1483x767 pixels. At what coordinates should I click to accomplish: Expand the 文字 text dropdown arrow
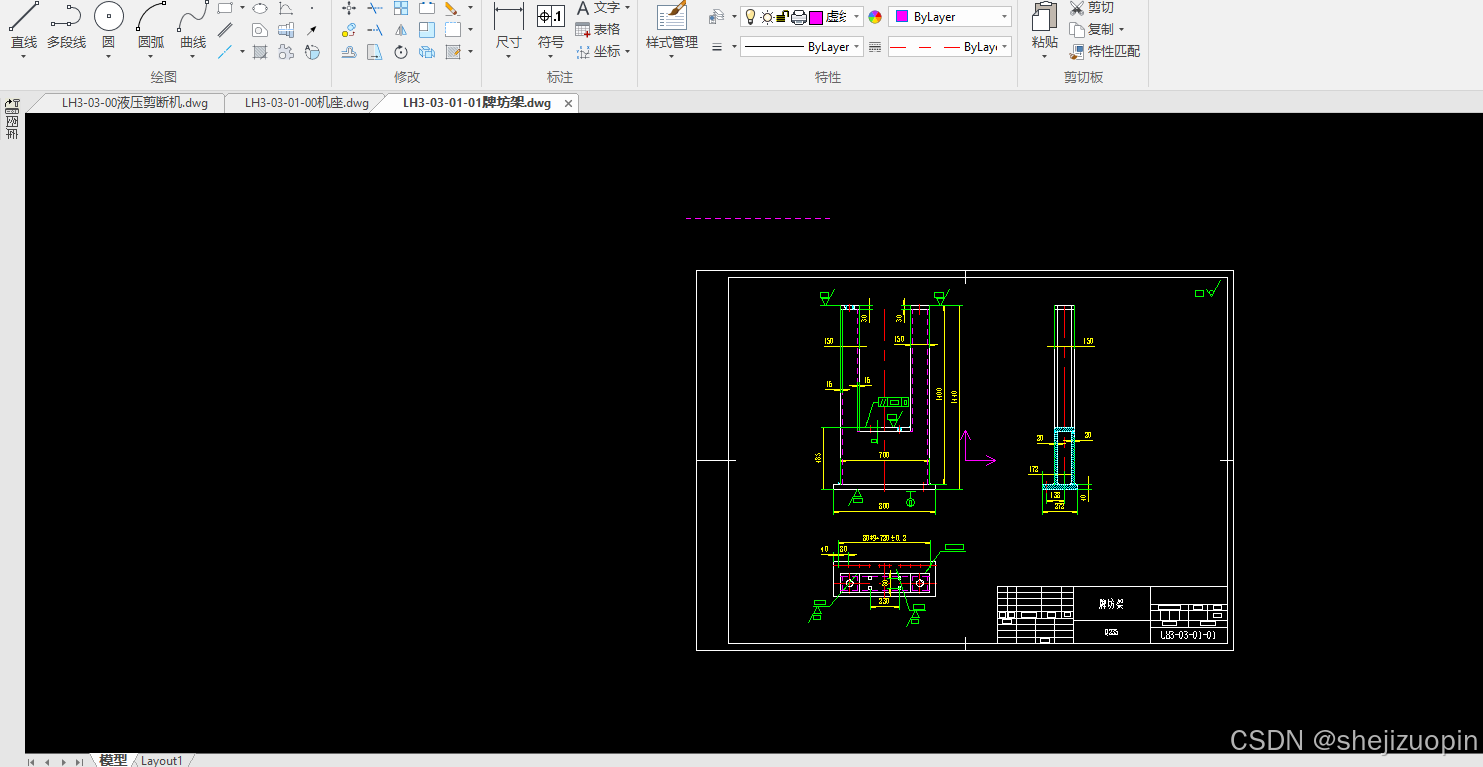(628, 8)
